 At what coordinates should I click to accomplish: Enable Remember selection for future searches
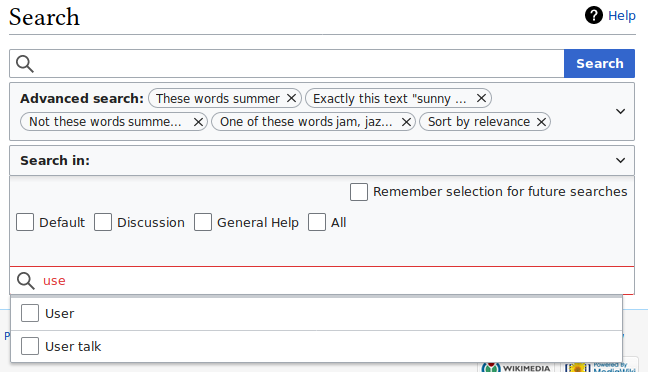[x=359, y=192]
